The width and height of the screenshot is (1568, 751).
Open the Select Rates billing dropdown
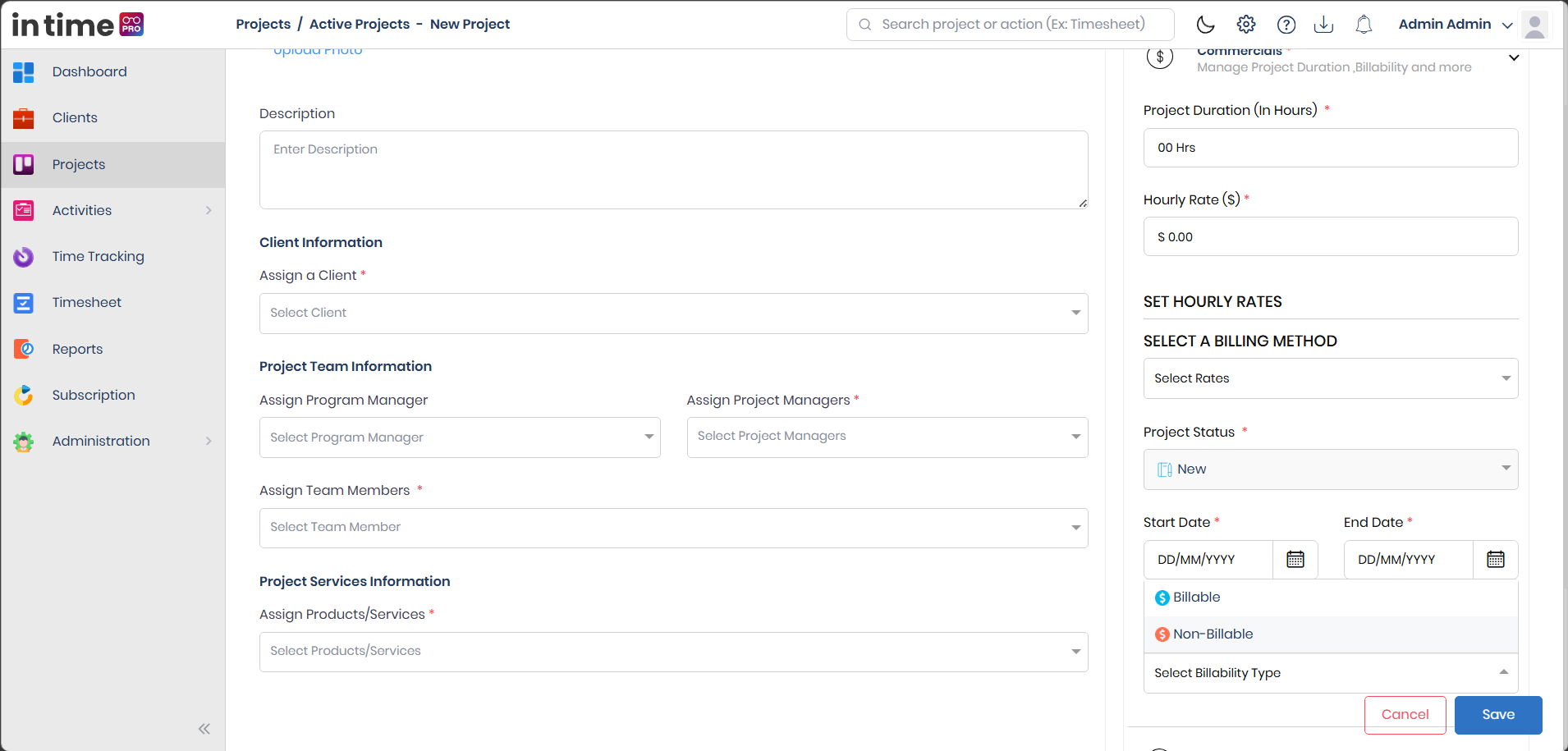1331,378
